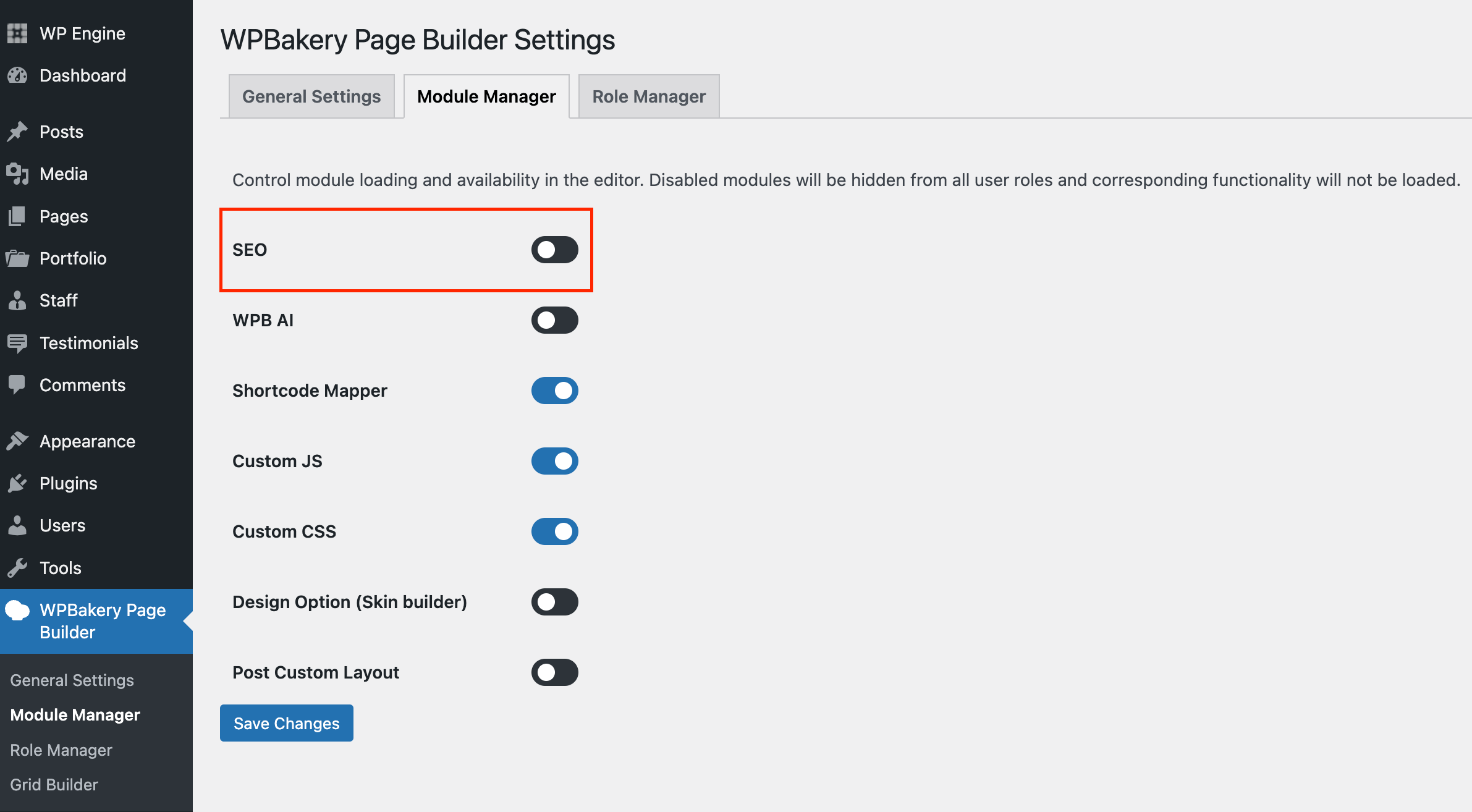Open the Pages menu
Viewport: 1472px width, 812px height.
96,216
